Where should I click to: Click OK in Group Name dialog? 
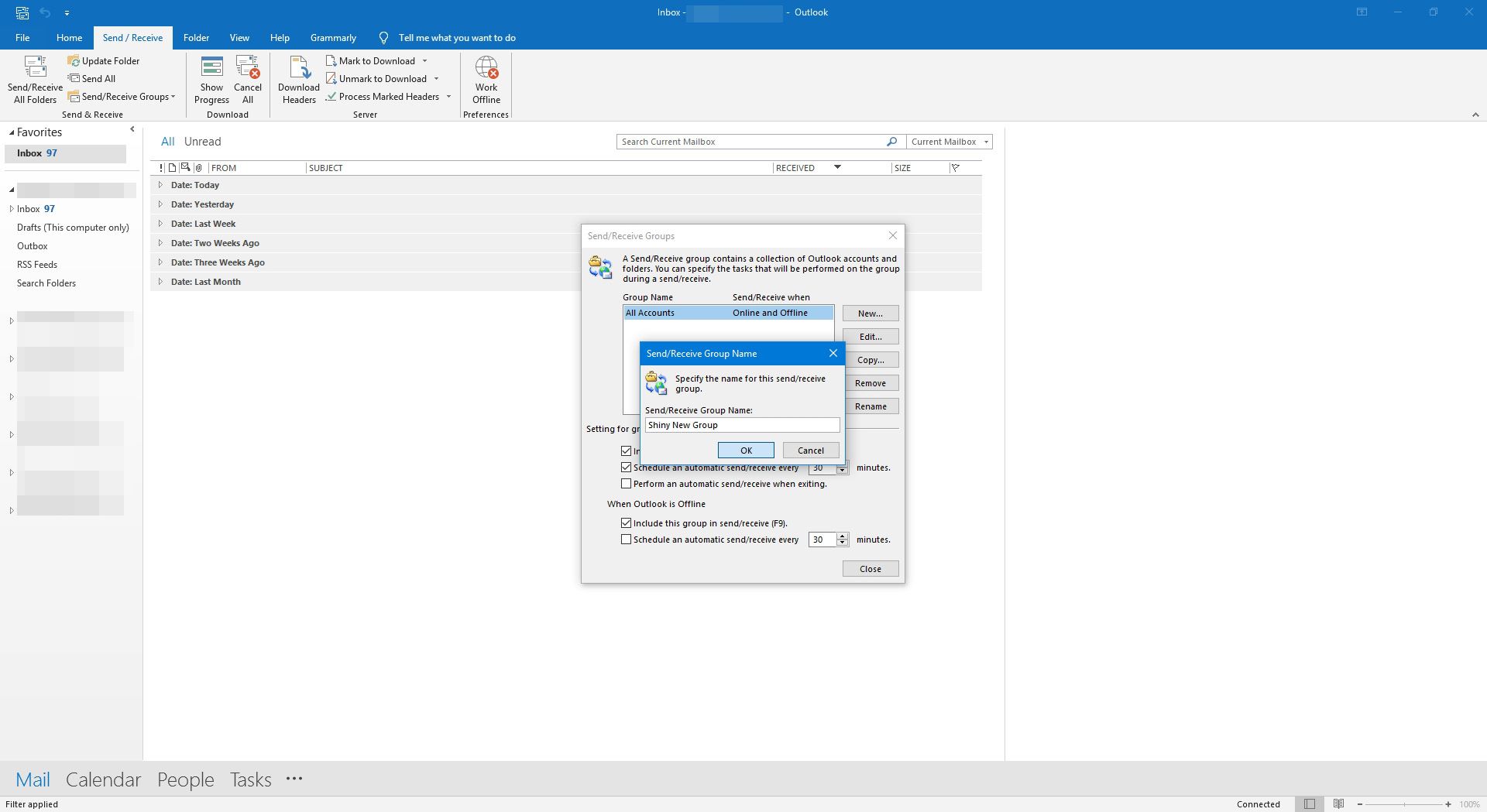[x=746, y=451]
